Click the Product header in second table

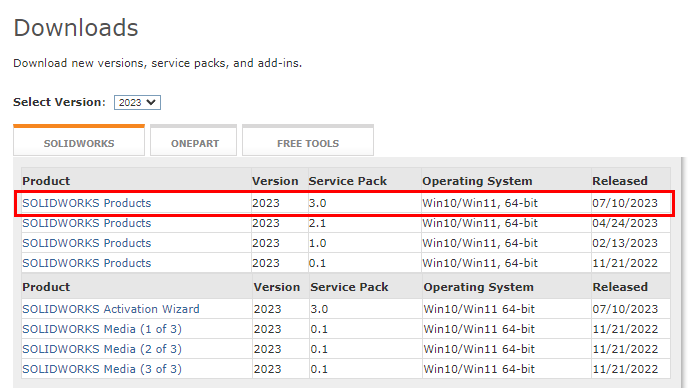pyautogui.click(x=46, y=287)
